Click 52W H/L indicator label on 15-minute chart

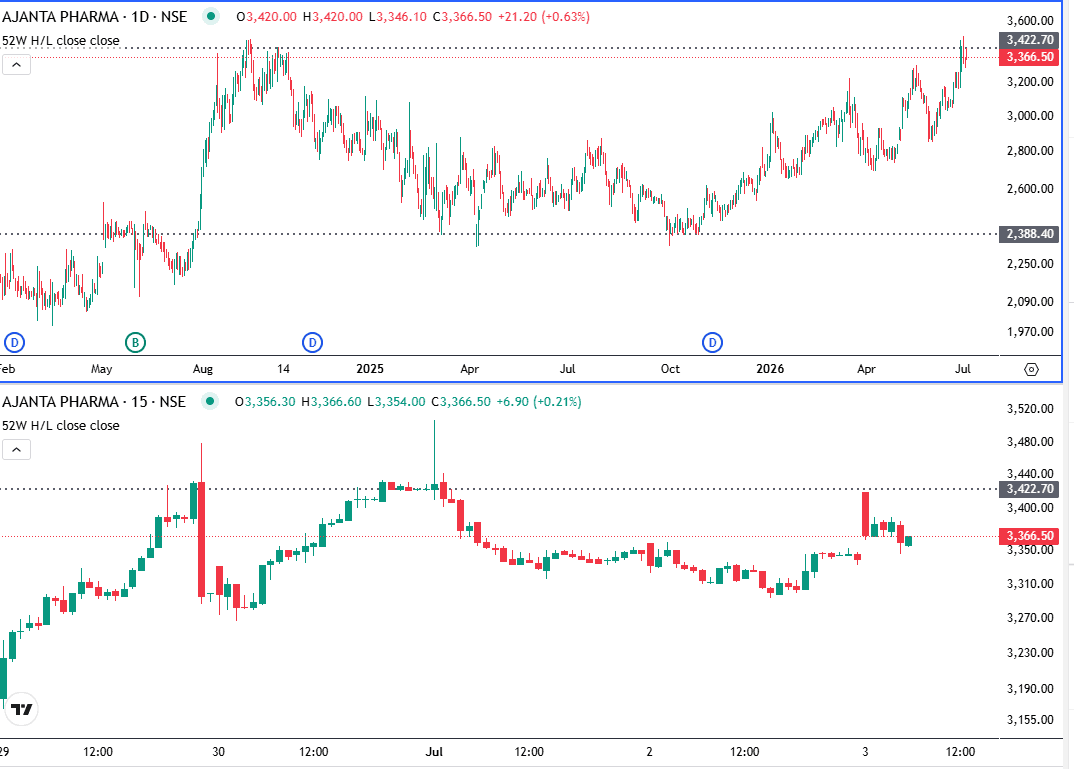pos(61,425)
